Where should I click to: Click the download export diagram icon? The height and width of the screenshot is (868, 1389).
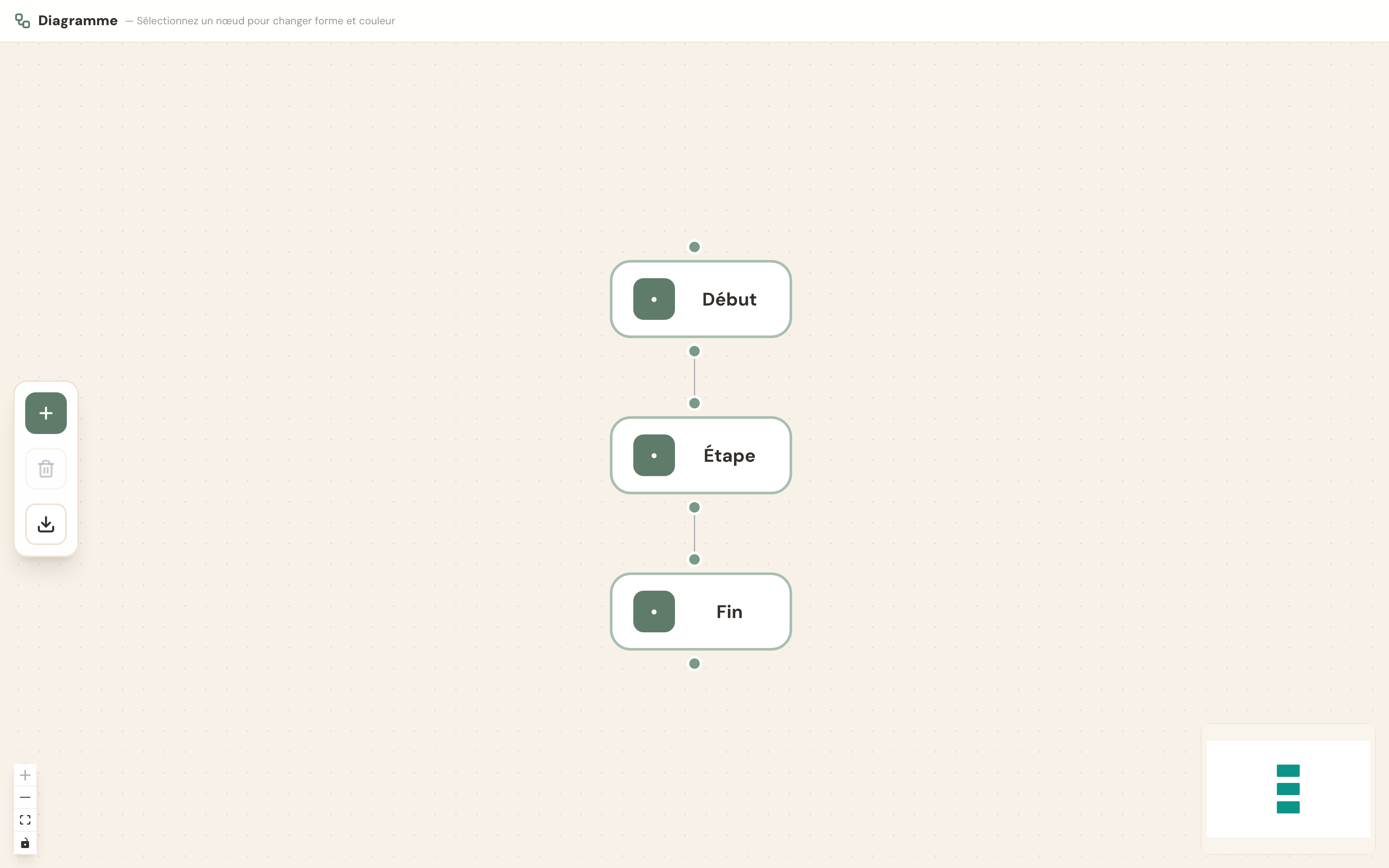[46, 524]
